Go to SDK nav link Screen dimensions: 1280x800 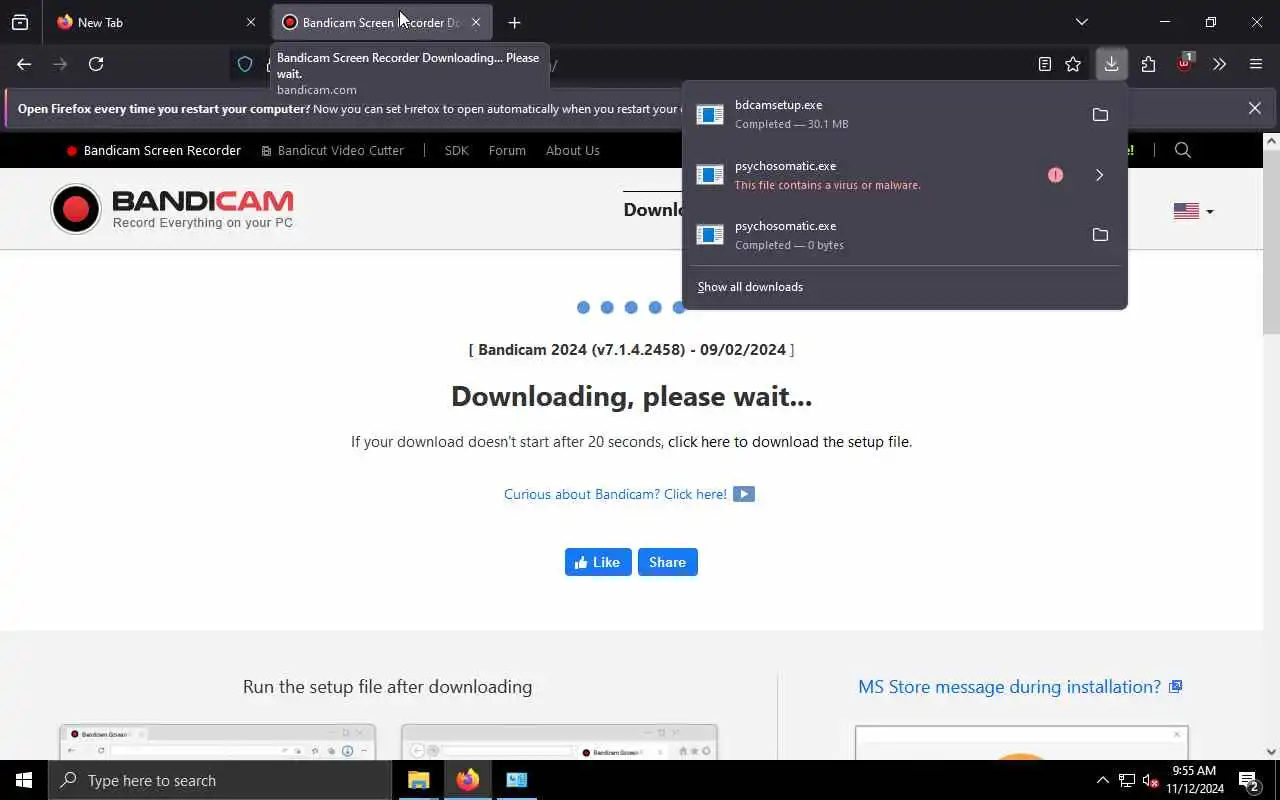pyautogui.click(x=456, y=151)
